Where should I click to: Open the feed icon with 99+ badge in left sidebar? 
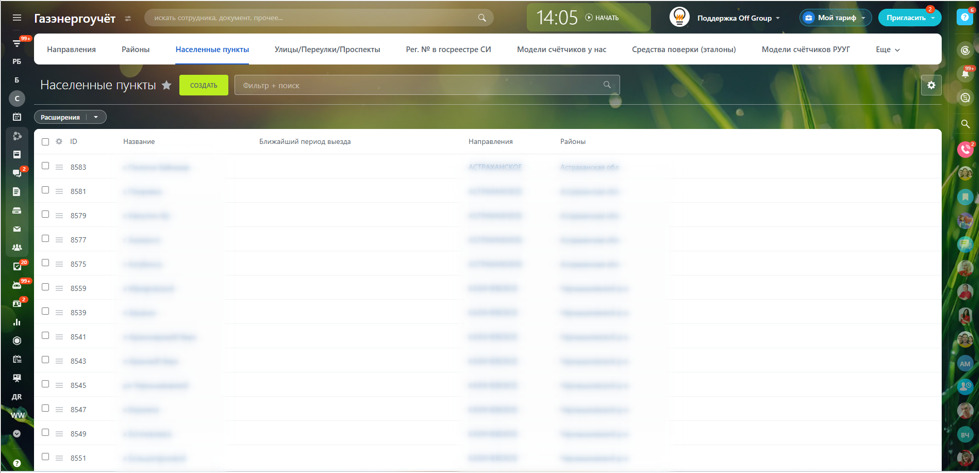pos(17,43)
